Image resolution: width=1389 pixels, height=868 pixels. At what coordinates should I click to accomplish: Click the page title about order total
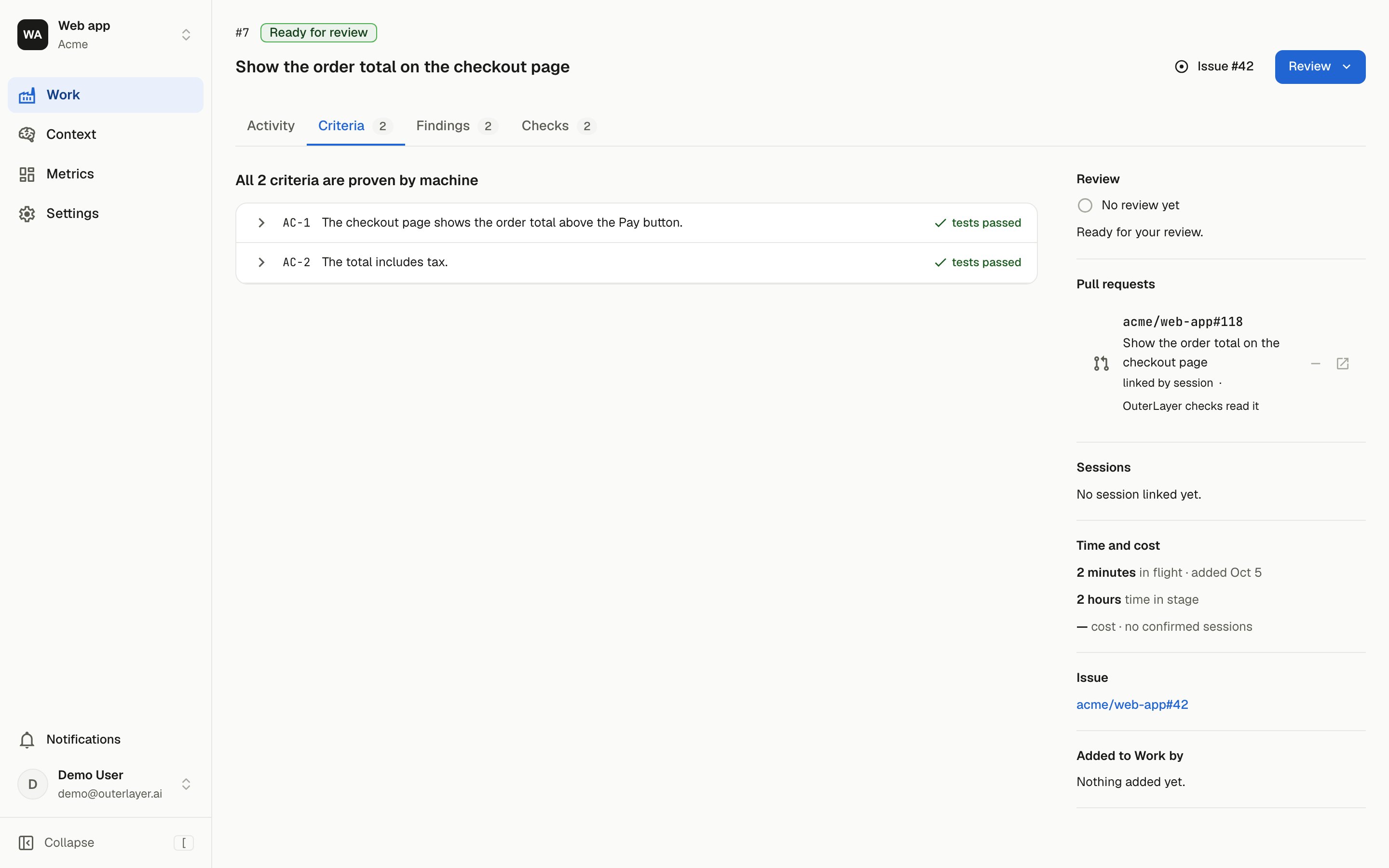pyautogui.click(x=402, y=67)
